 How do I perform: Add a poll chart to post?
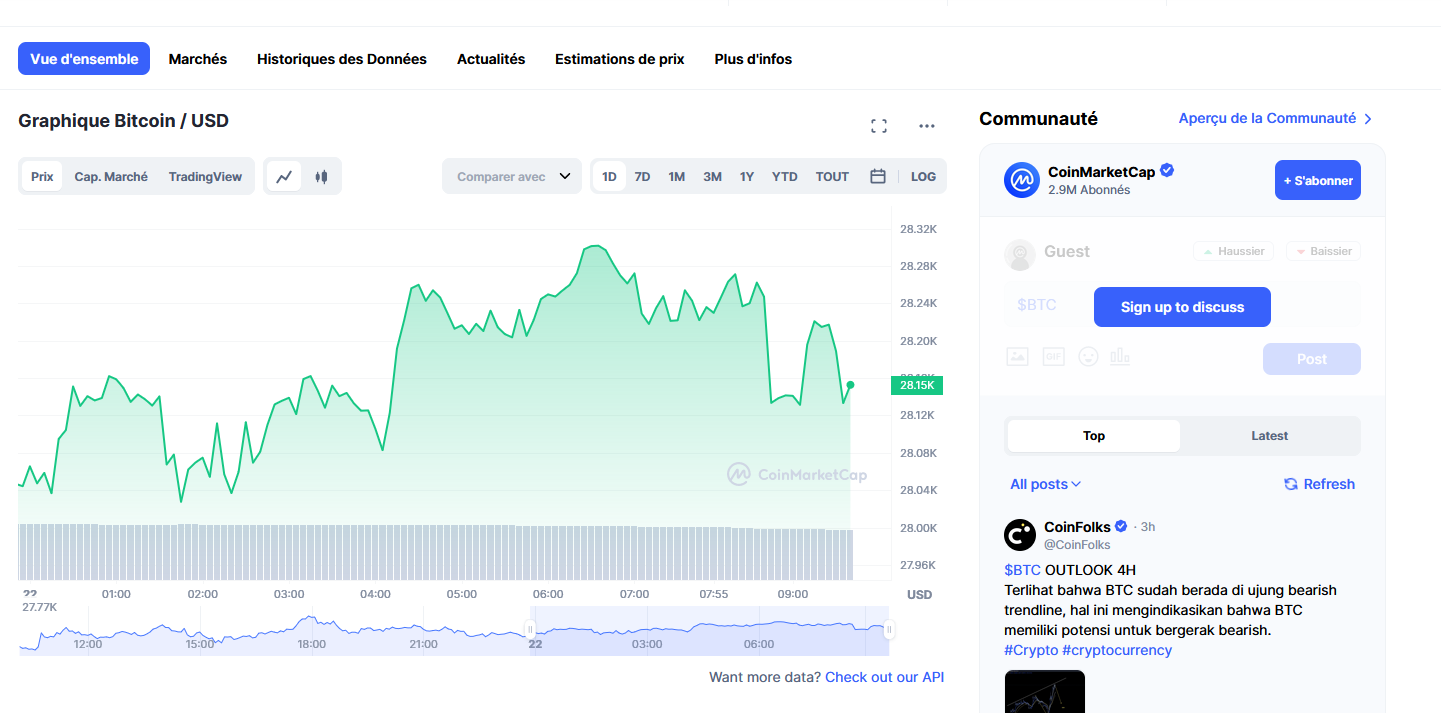click(x=1120, y=356)
